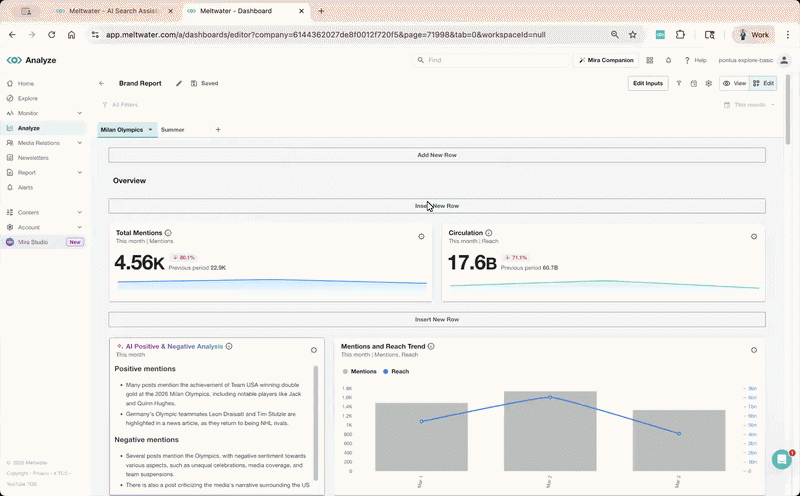The height and width of the screenshot is (496, 800).
Task: Add a new dashboard tab with plus icon
Action: pos(218,130)
